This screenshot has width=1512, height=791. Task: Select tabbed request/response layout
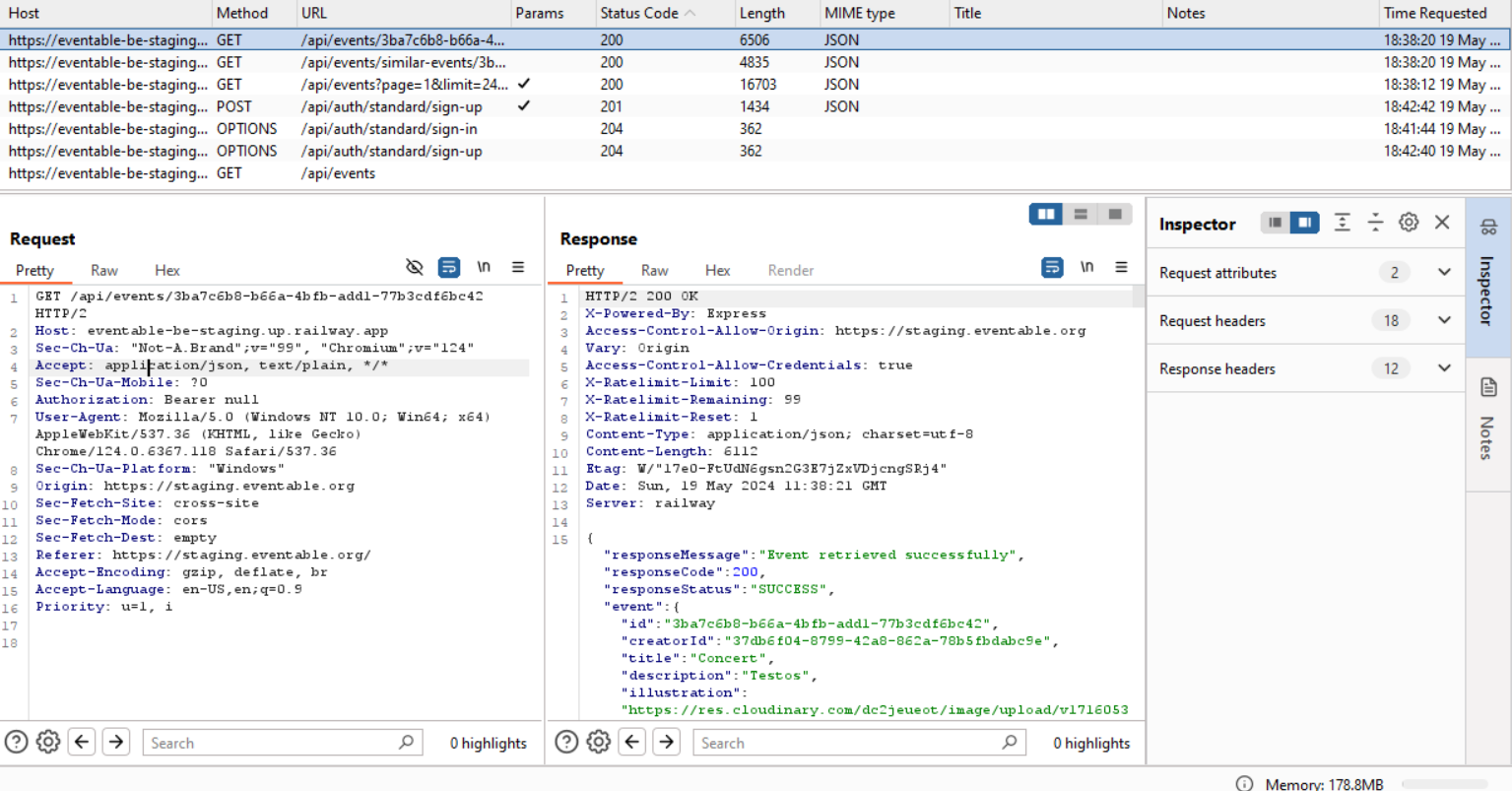[1115, 214]
